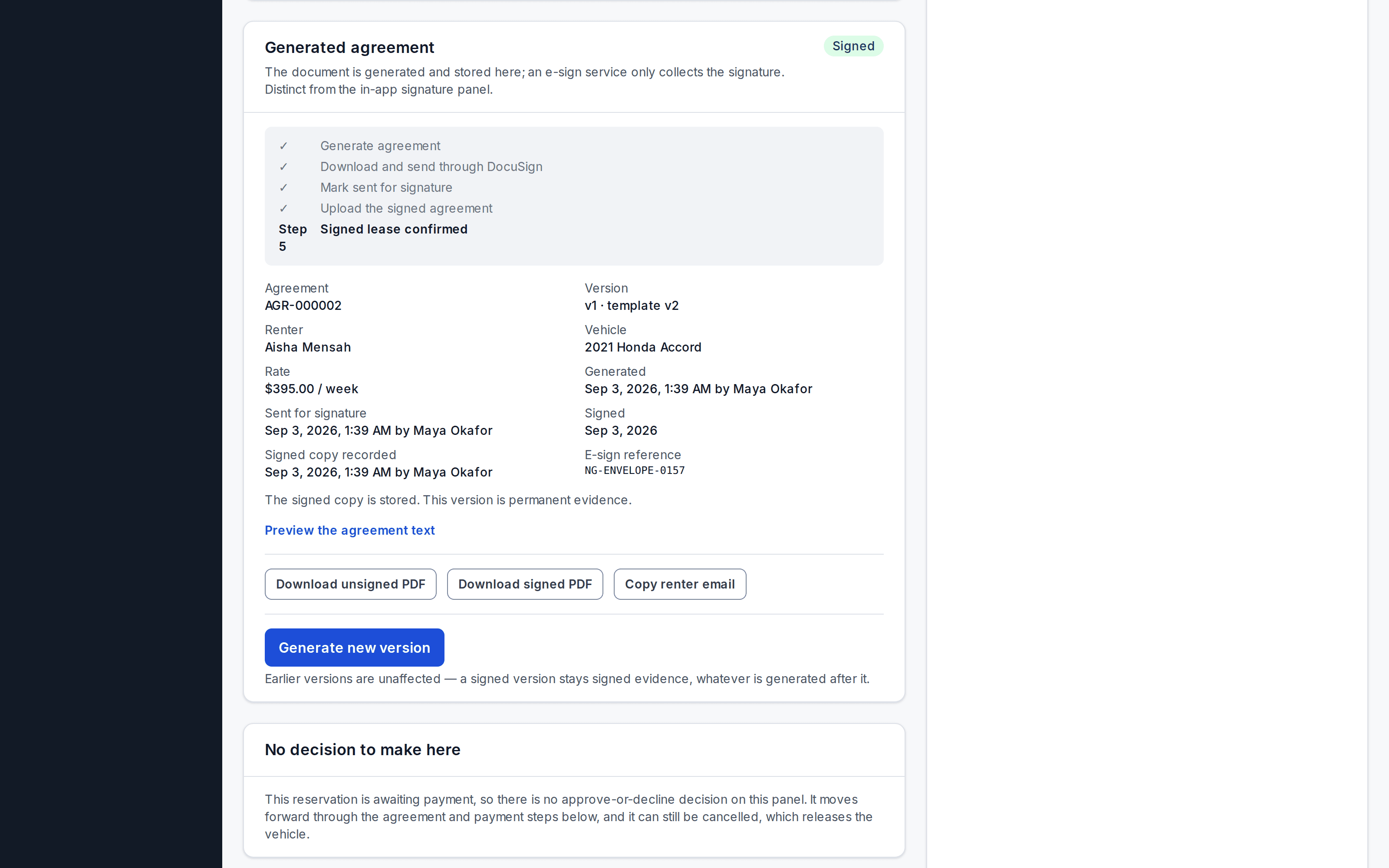This screenshot has height=868, width=1389.
Task: Download the unsigned PDF
Action: pos(350,584)
